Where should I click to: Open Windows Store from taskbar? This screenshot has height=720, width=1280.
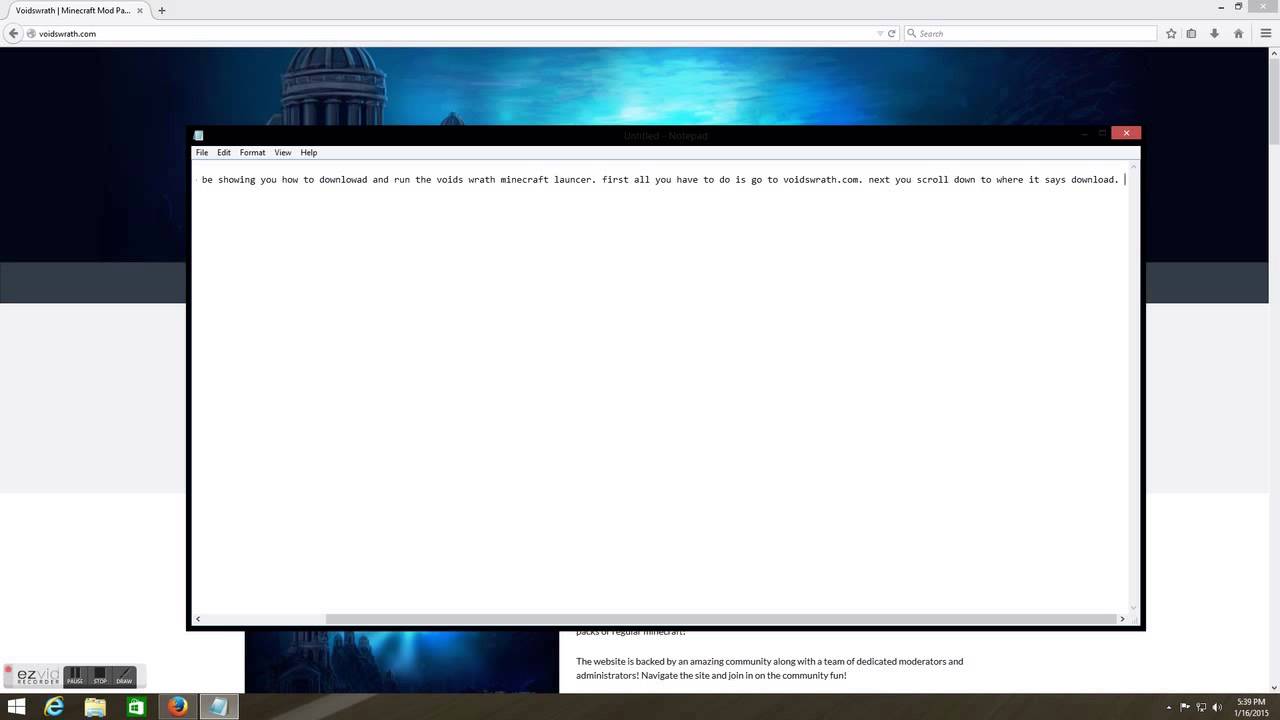click(136, 707)
